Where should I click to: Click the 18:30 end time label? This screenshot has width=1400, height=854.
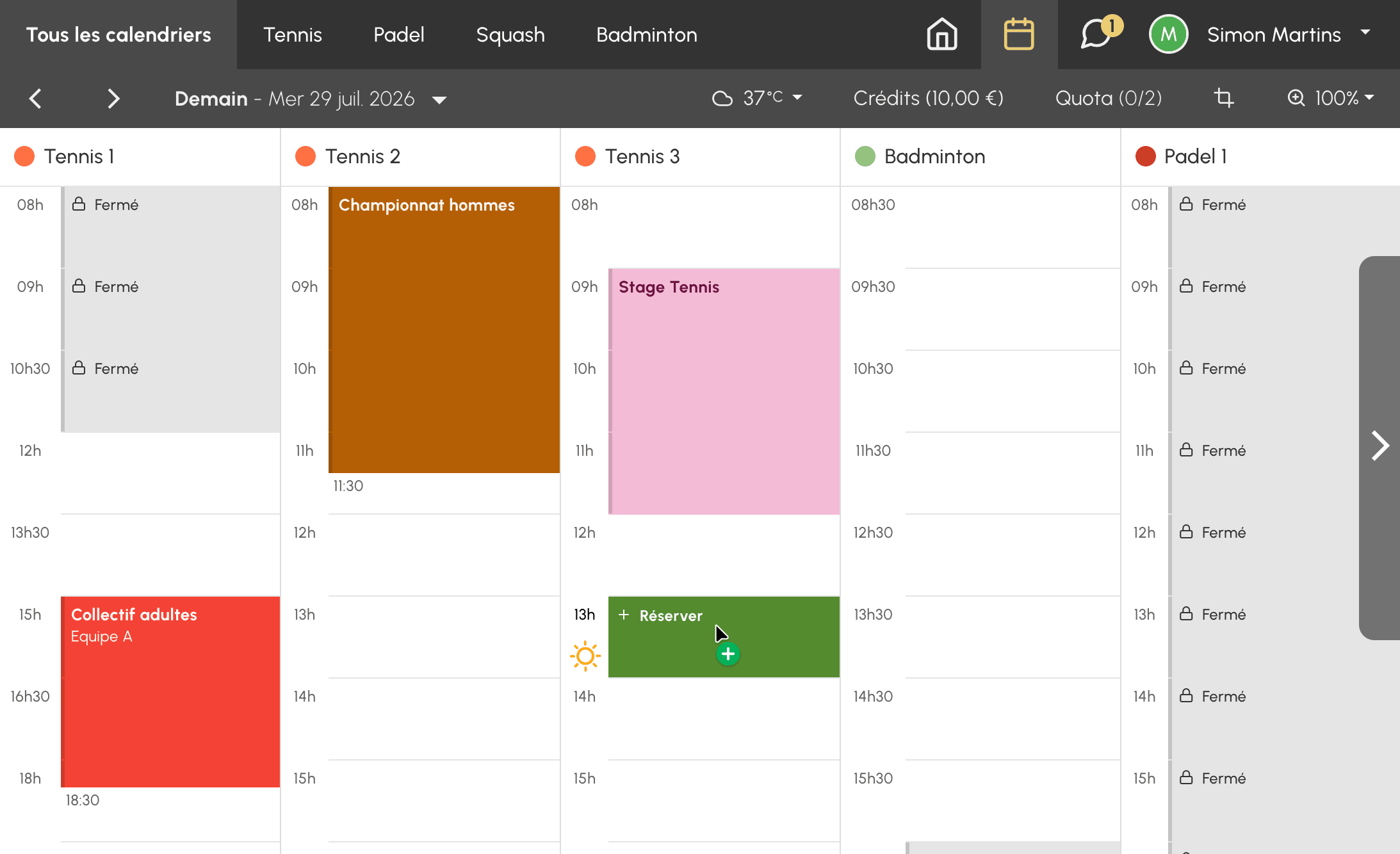83,800
